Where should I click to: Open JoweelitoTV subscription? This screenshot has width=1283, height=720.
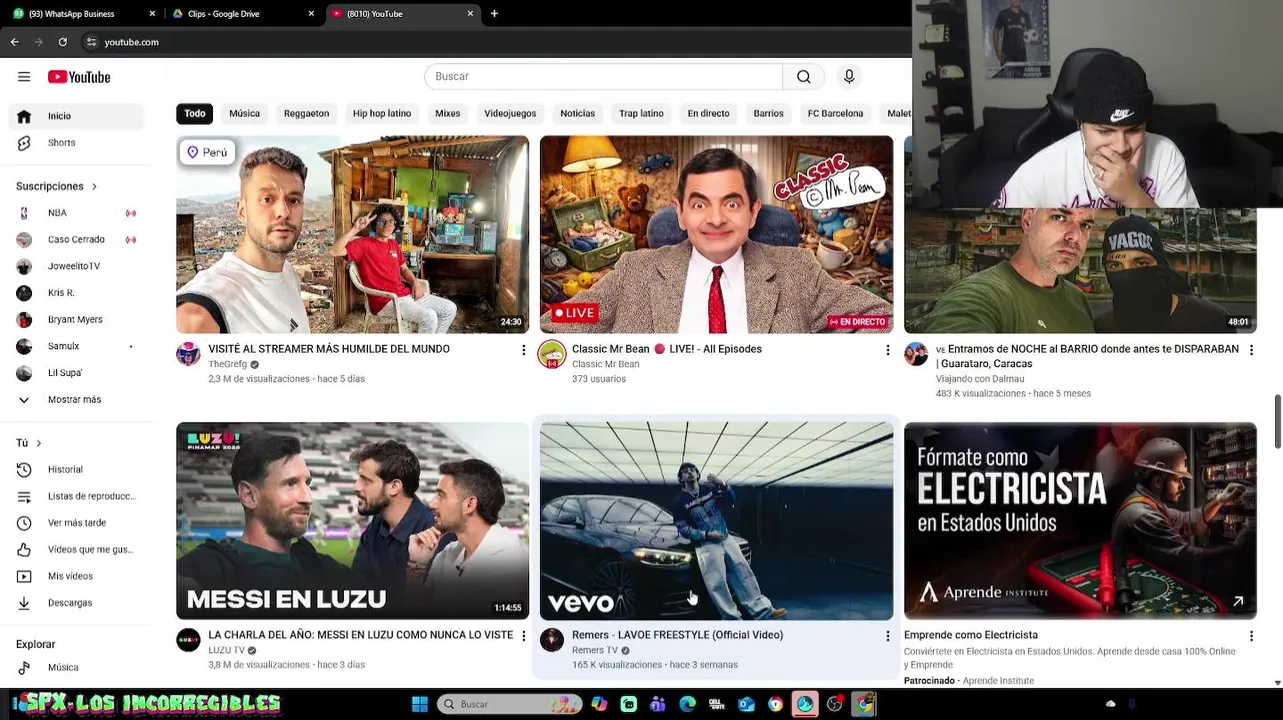(x=76, y=266)
